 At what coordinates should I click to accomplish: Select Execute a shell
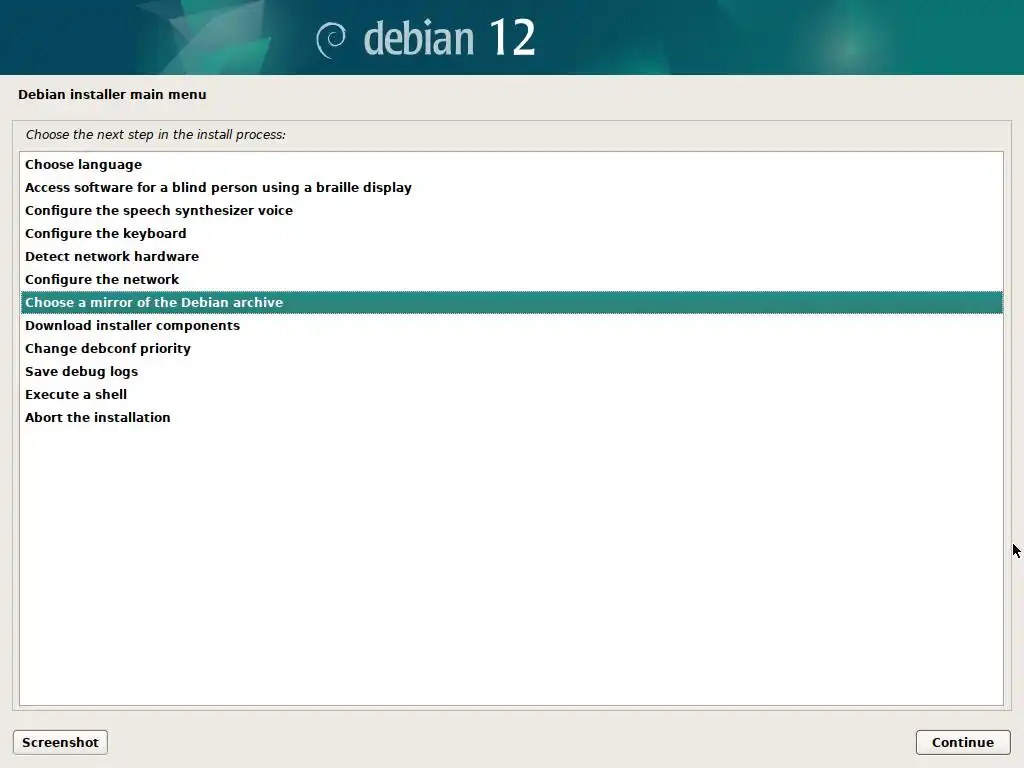[x=511, y=394]
